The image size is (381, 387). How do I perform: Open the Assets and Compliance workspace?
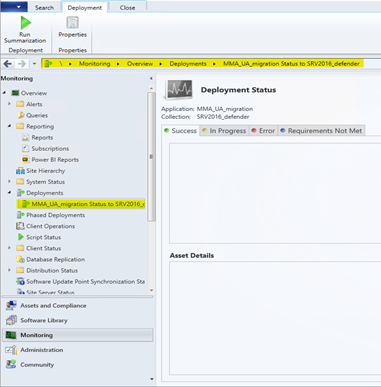78,305
